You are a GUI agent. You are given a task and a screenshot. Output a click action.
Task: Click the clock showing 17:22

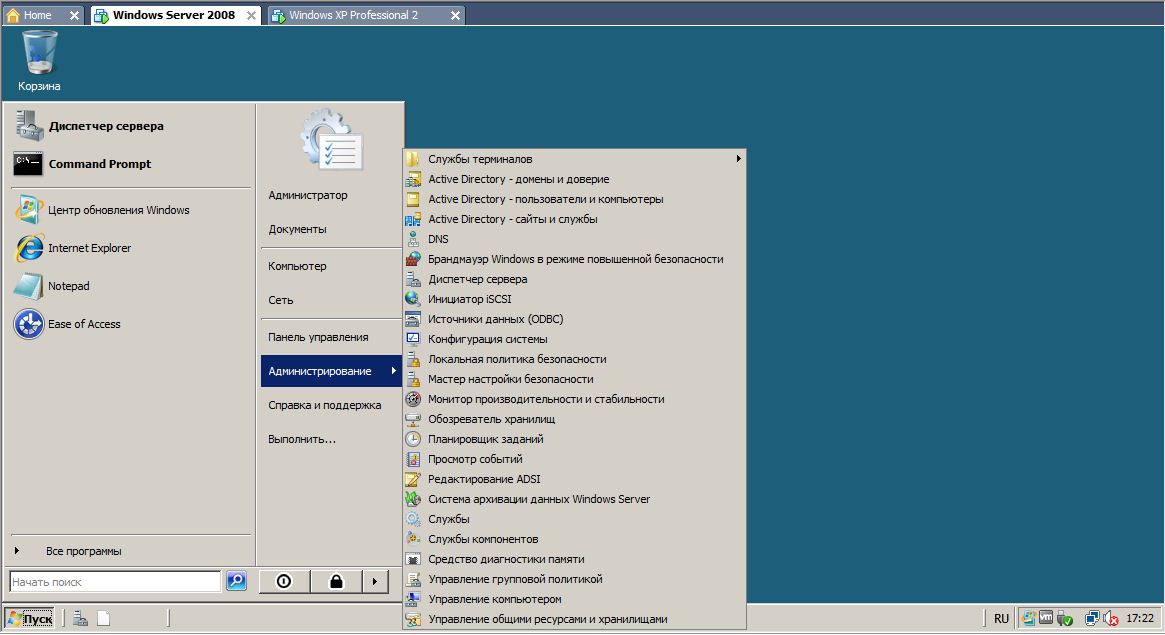click(x=1140, y=618)
